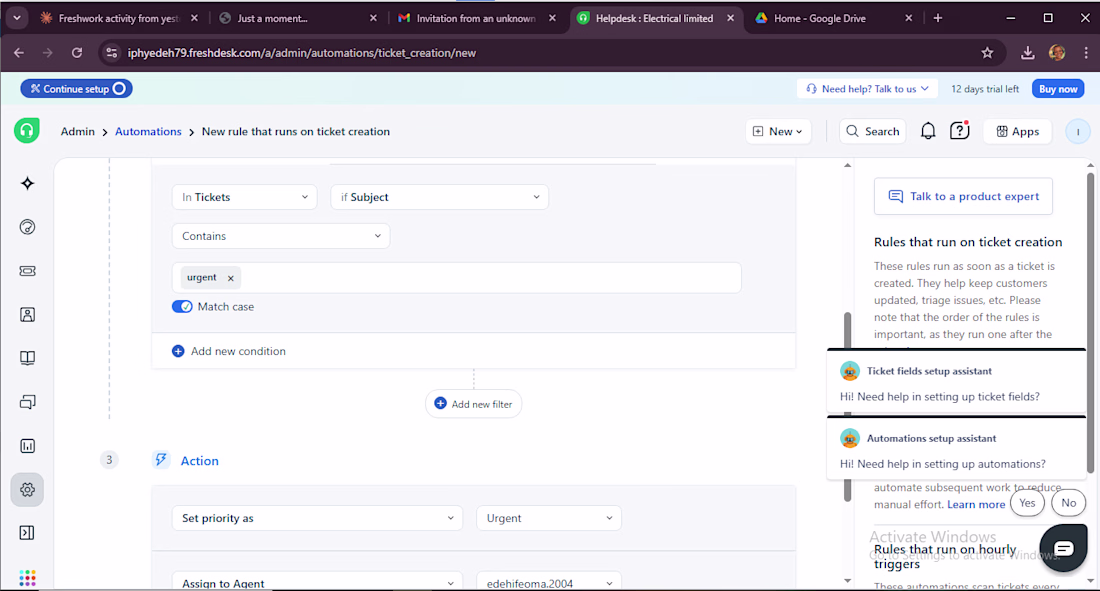Open the Set priority as dropdown
This screenshot has width=1100, height=591.
click(x=317, y=518)
